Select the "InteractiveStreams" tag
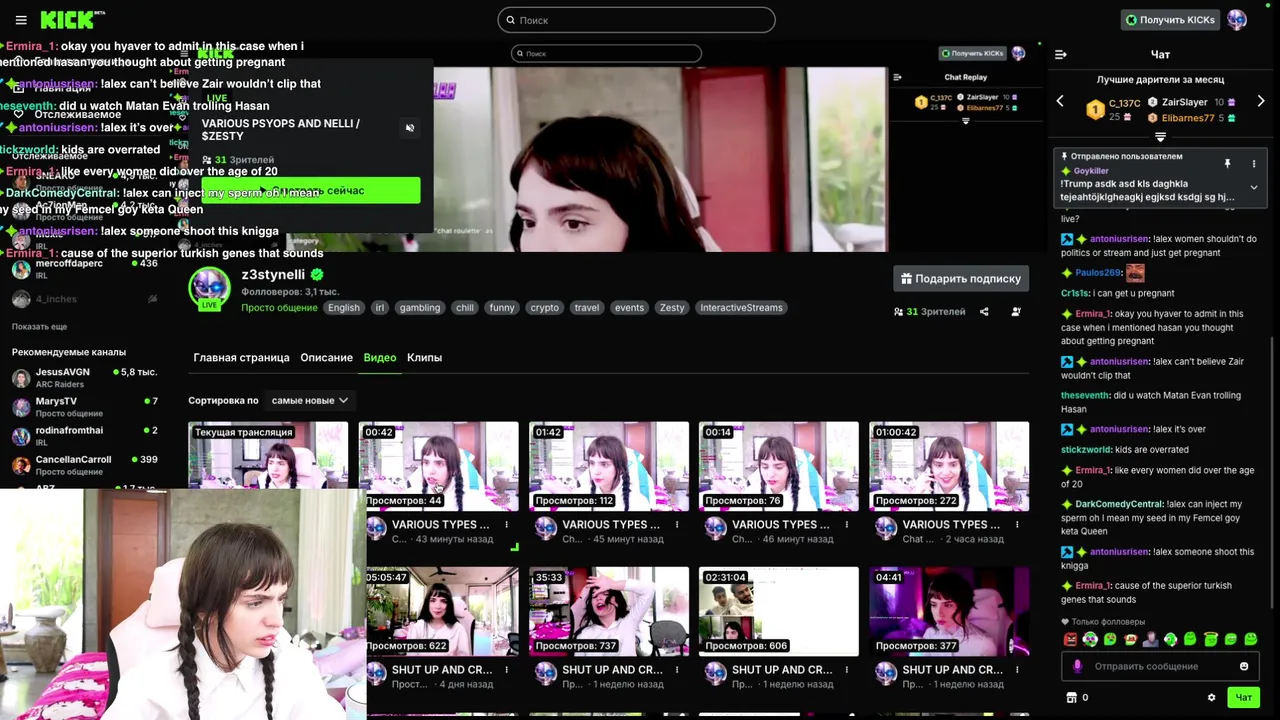Viewport: 1280px width, 720px height. pos(741,308)
